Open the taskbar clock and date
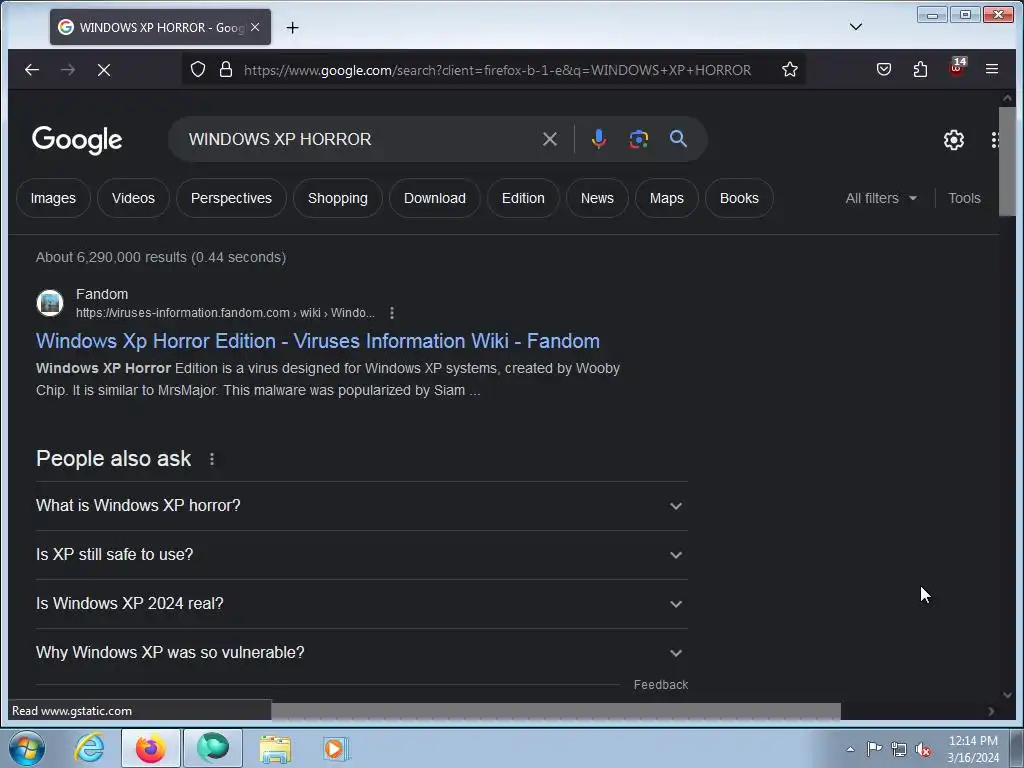The width and height of the screenshot is (1024, 768). pyautogui.click(x=973, y=749)
